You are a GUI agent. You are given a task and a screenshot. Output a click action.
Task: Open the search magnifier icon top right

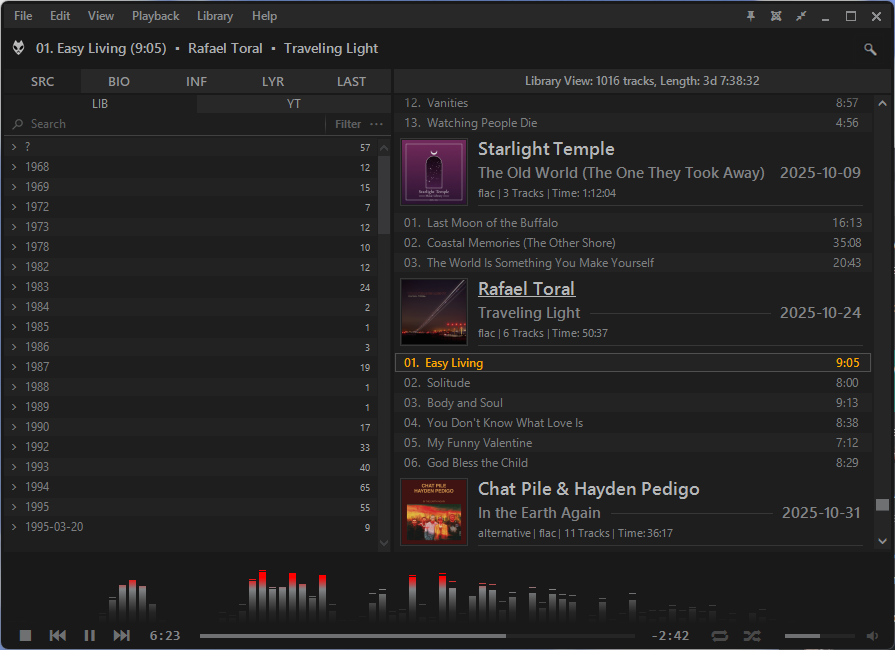coord(870,49)
